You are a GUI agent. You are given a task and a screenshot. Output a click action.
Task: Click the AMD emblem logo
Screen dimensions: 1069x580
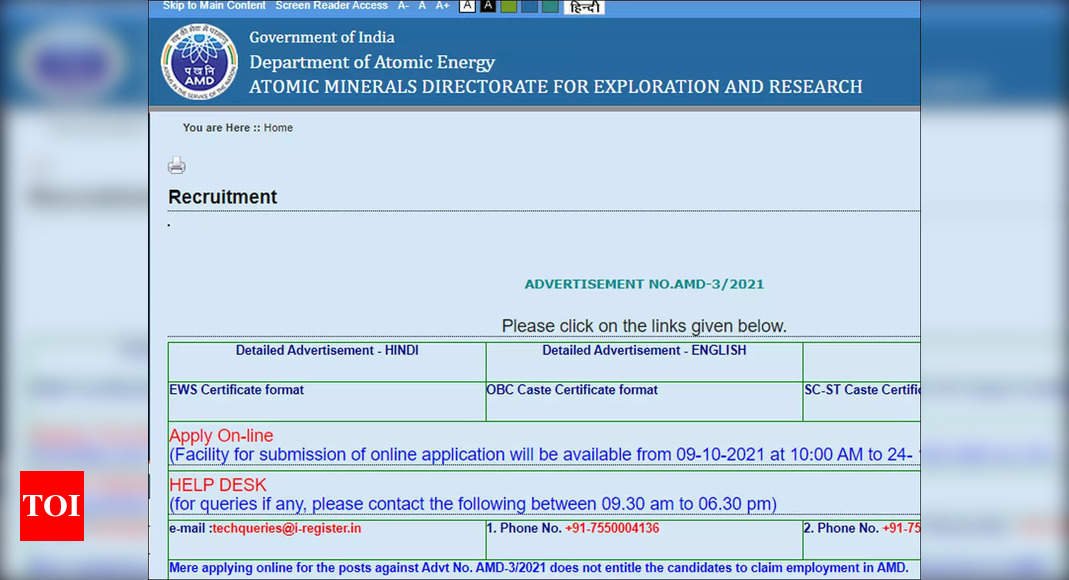pyautogui.click(x=199, y=62)
